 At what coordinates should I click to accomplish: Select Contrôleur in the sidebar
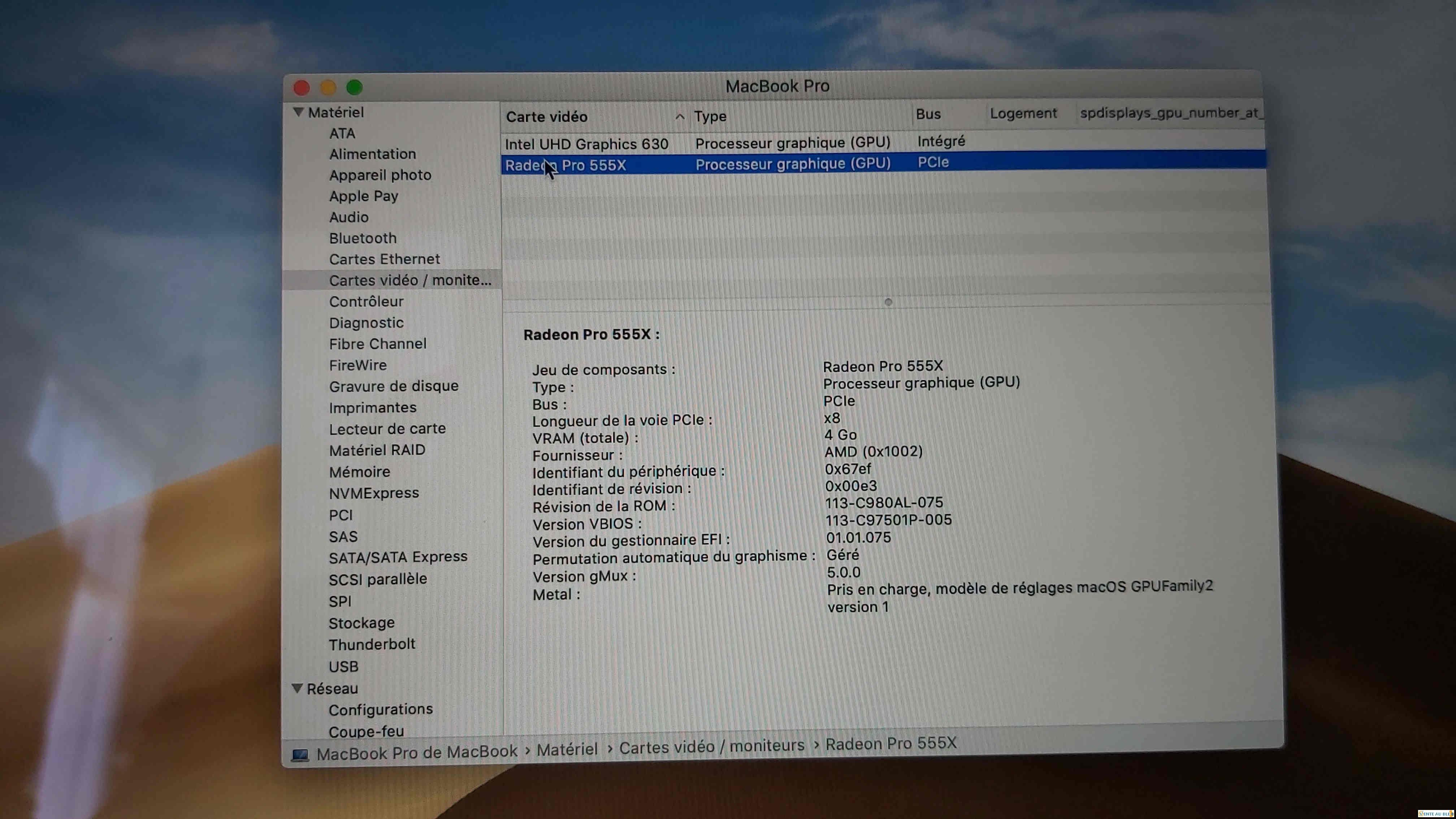coord(366,301)
